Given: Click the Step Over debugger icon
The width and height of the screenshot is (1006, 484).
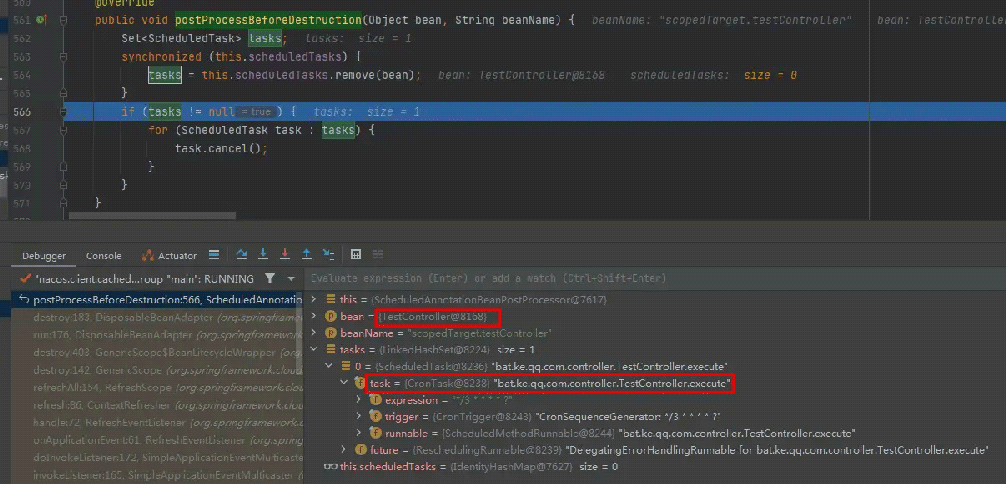Looking at the screenshot, I should pyautogui.click(x=241, y=255).
